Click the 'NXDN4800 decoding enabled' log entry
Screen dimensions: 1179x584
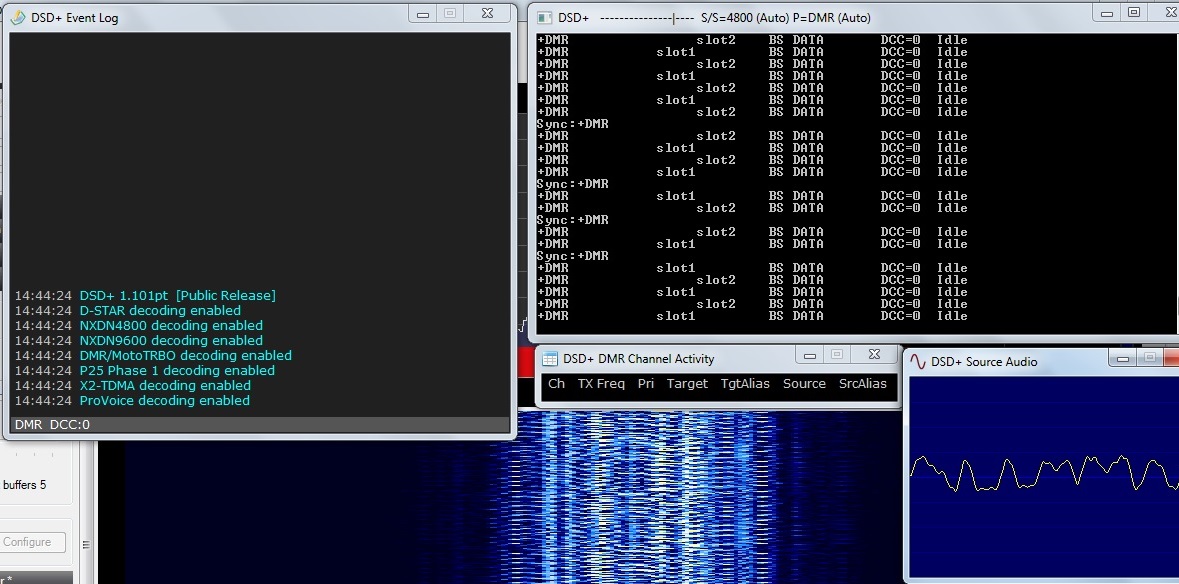point(171,325)
